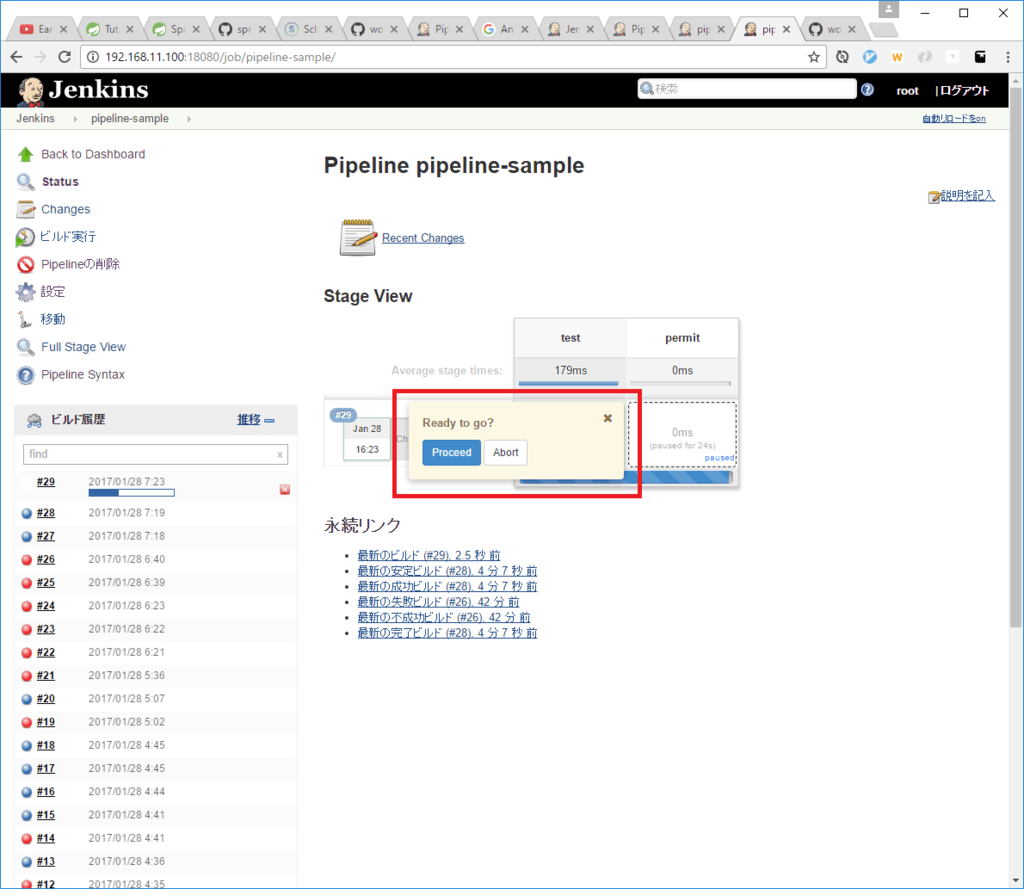
Task: Click the Back to Dashboard green arrow icon
Action: [25, 155]
